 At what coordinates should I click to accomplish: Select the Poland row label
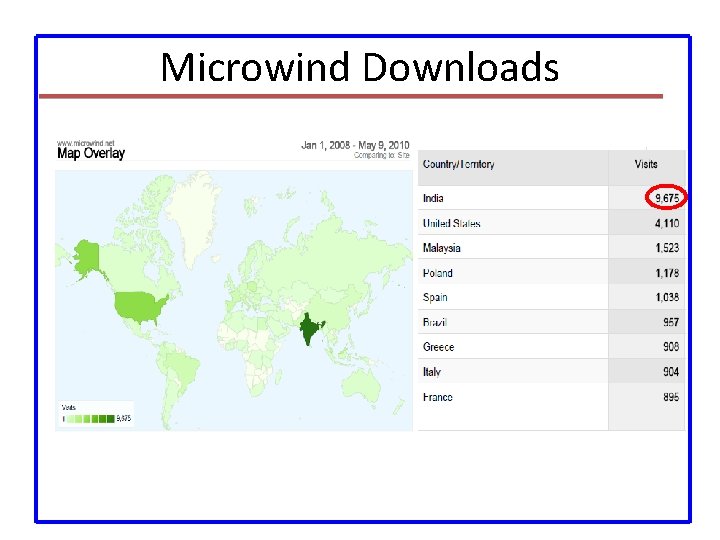438,273
